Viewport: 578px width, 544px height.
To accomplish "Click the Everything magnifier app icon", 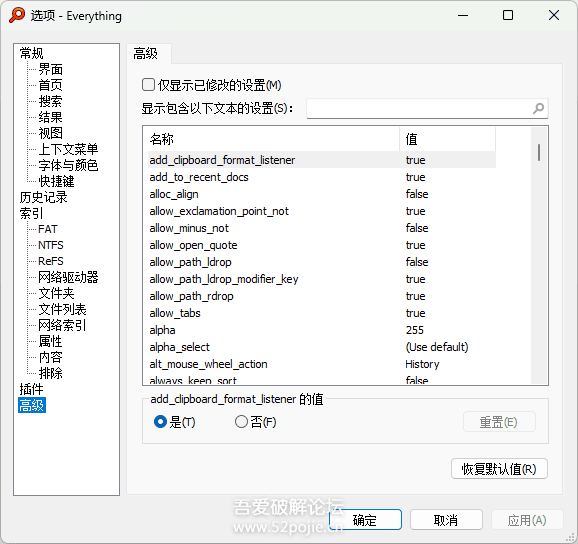I will [17, 15].
